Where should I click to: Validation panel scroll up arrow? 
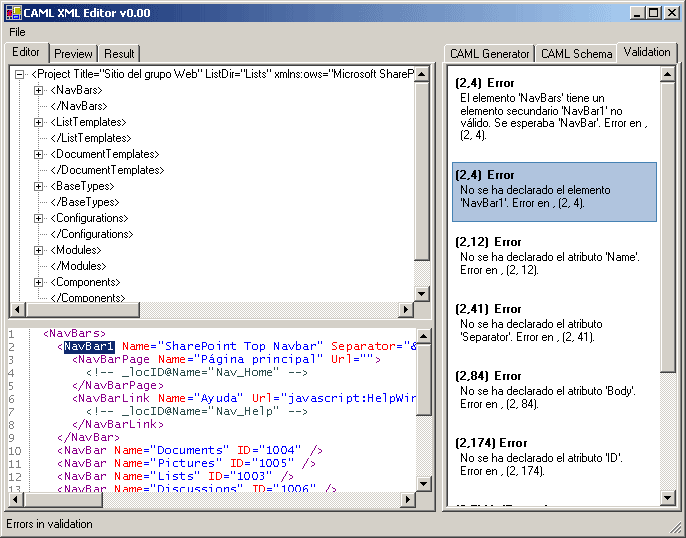click(x=668, y=74)
